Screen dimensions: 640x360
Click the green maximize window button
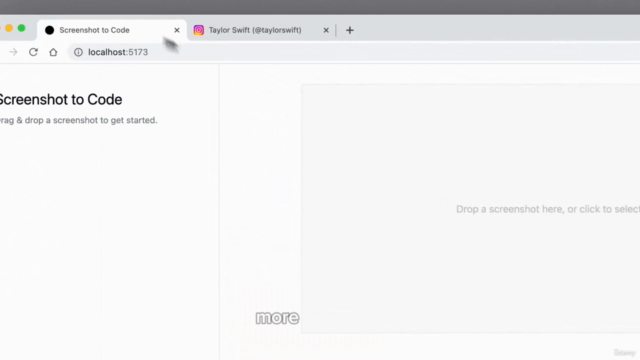point(22,28)
